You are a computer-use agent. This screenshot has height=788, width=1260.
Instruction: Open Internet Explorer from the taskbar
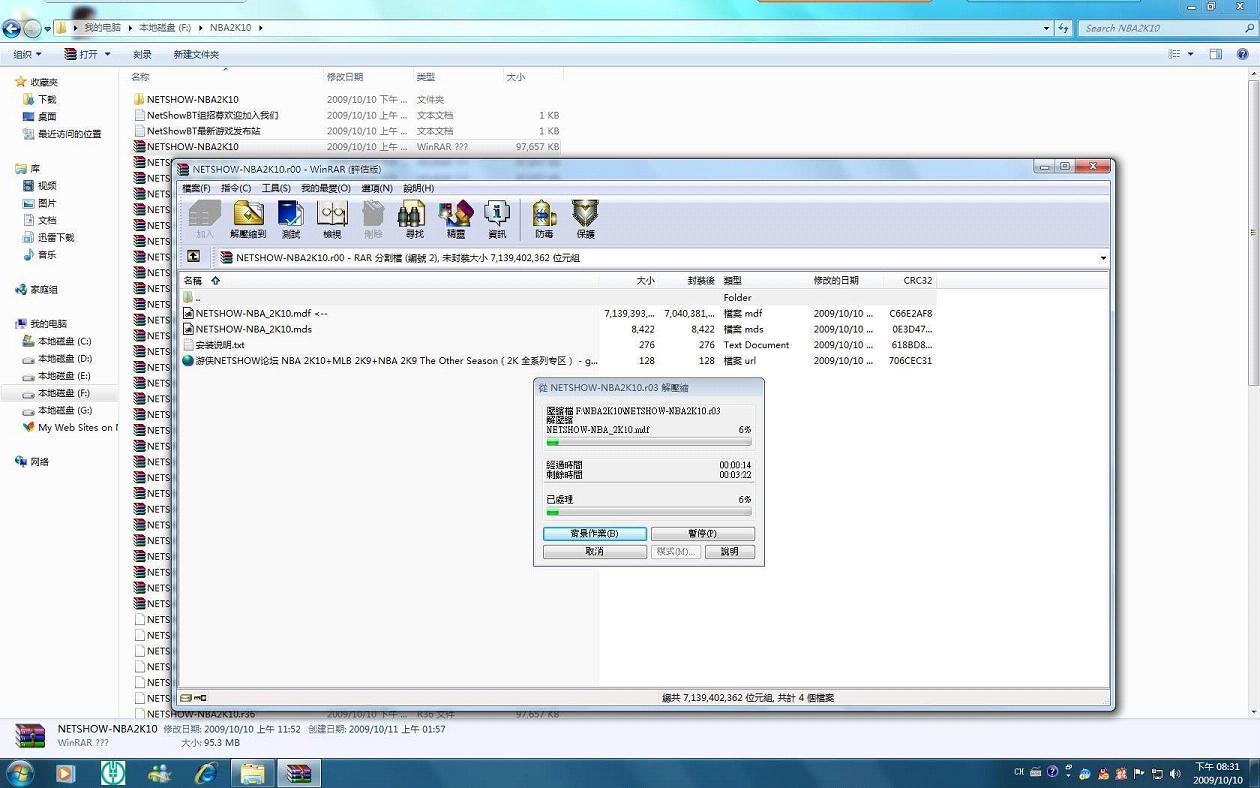tap(207, 773)
